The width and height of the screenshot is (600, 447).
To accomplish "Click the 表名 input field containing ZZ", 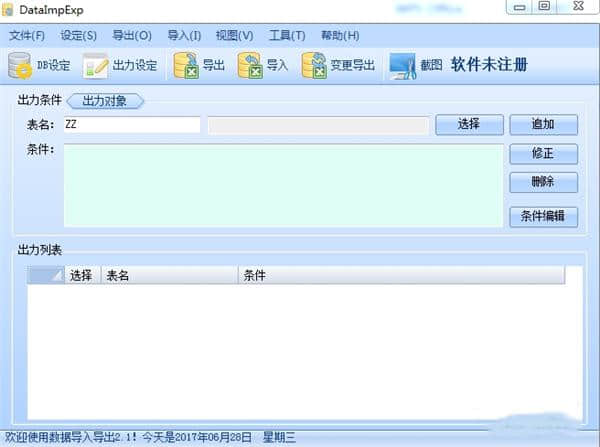I will (x=132, y=125).
